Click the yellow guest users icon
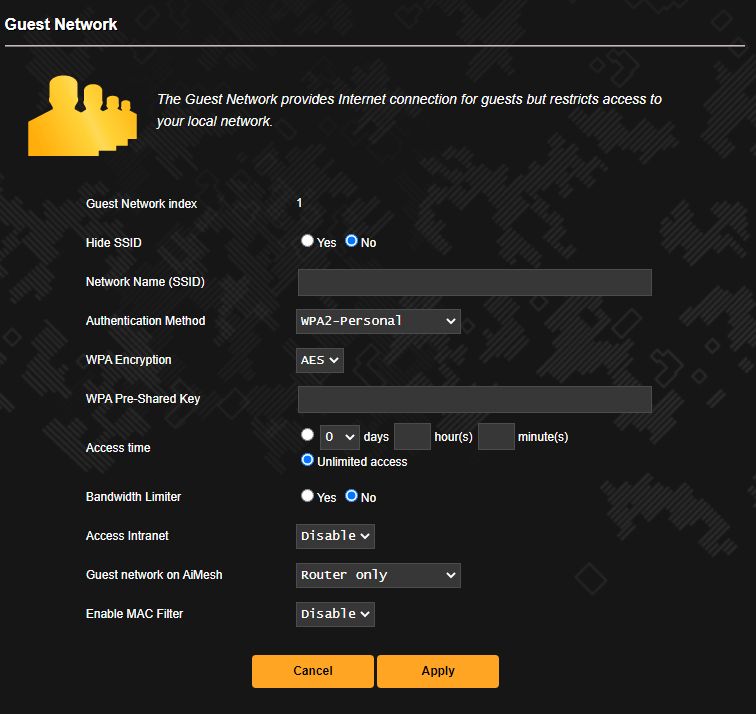 [x=82, y=116]
